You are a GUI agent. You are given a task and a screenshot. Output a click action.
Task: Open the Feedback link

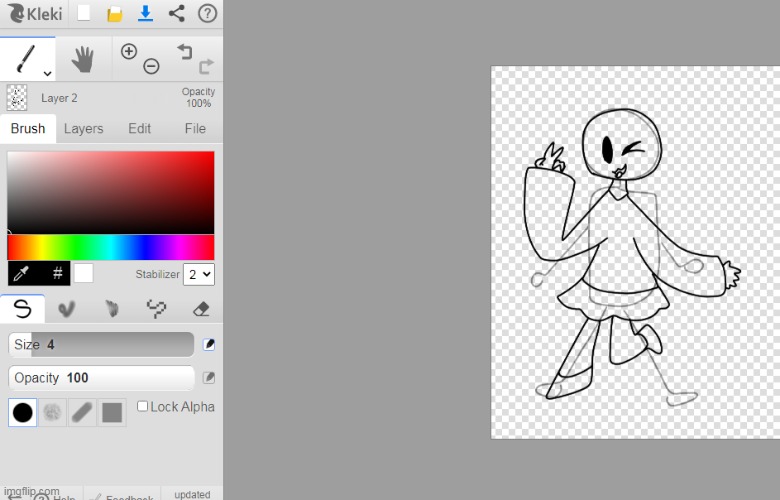[x=122, y=496]
